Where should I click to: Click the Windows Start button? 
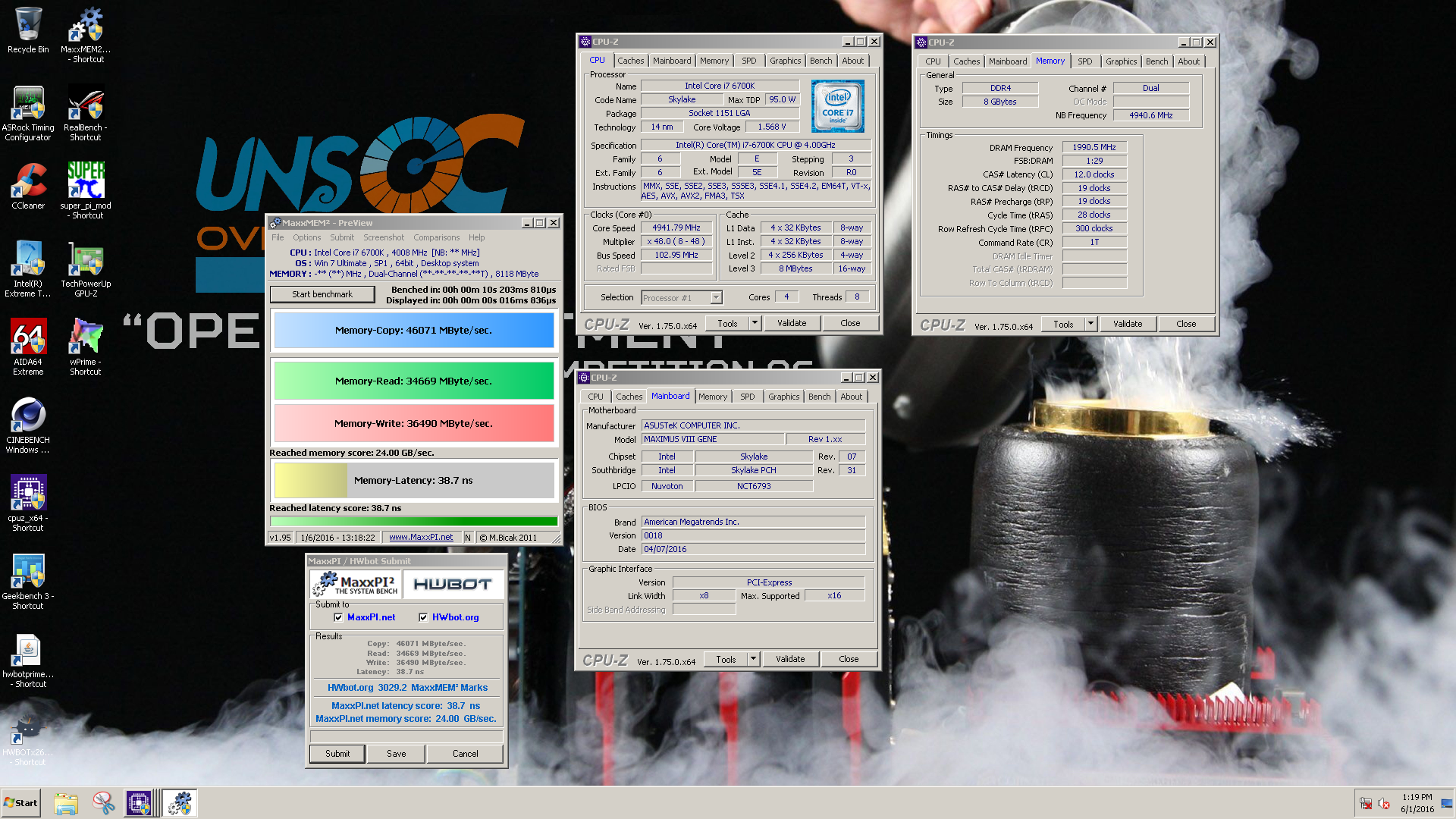[x=20, y=803]
